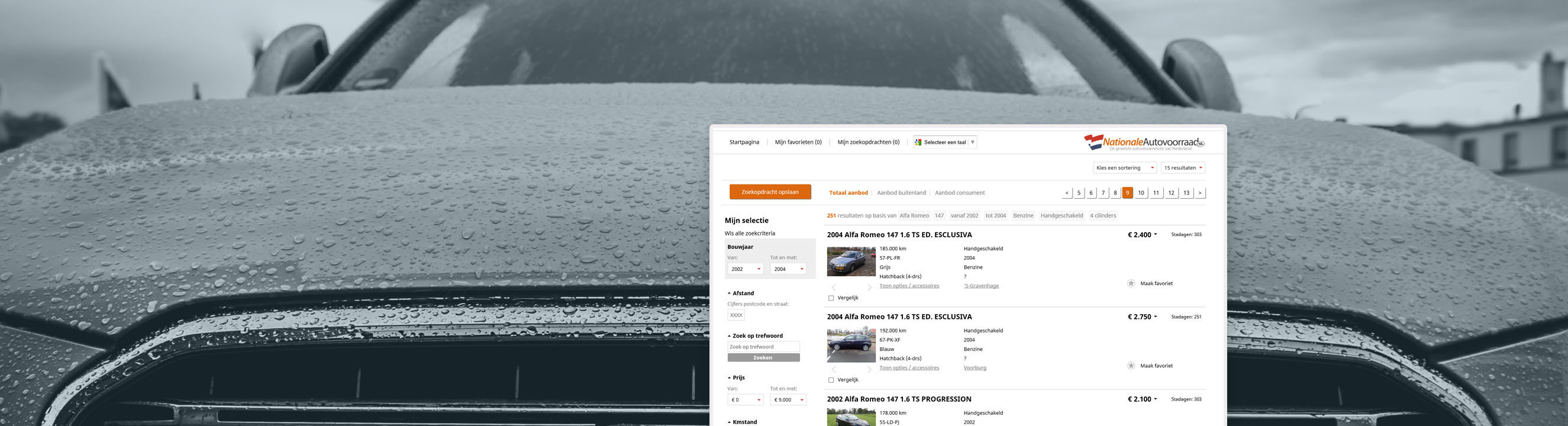Viewport: 1568px width, 426px height.
Task: Open the 2002 Progression car thumbnail
Action: pyautogui.click(x=851, y=418)
